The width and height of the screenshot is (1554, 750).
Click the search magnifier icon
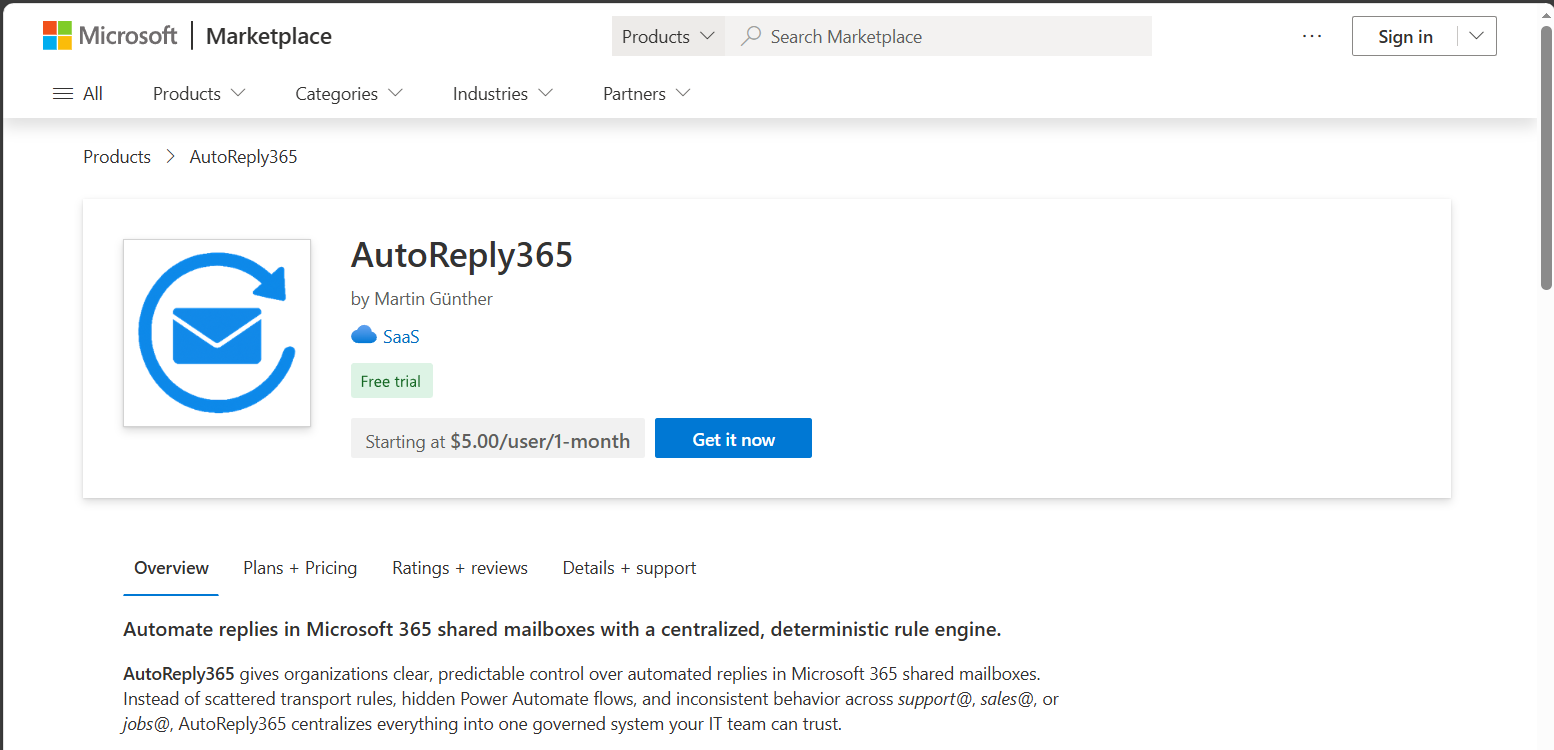[x=750, y=36]
